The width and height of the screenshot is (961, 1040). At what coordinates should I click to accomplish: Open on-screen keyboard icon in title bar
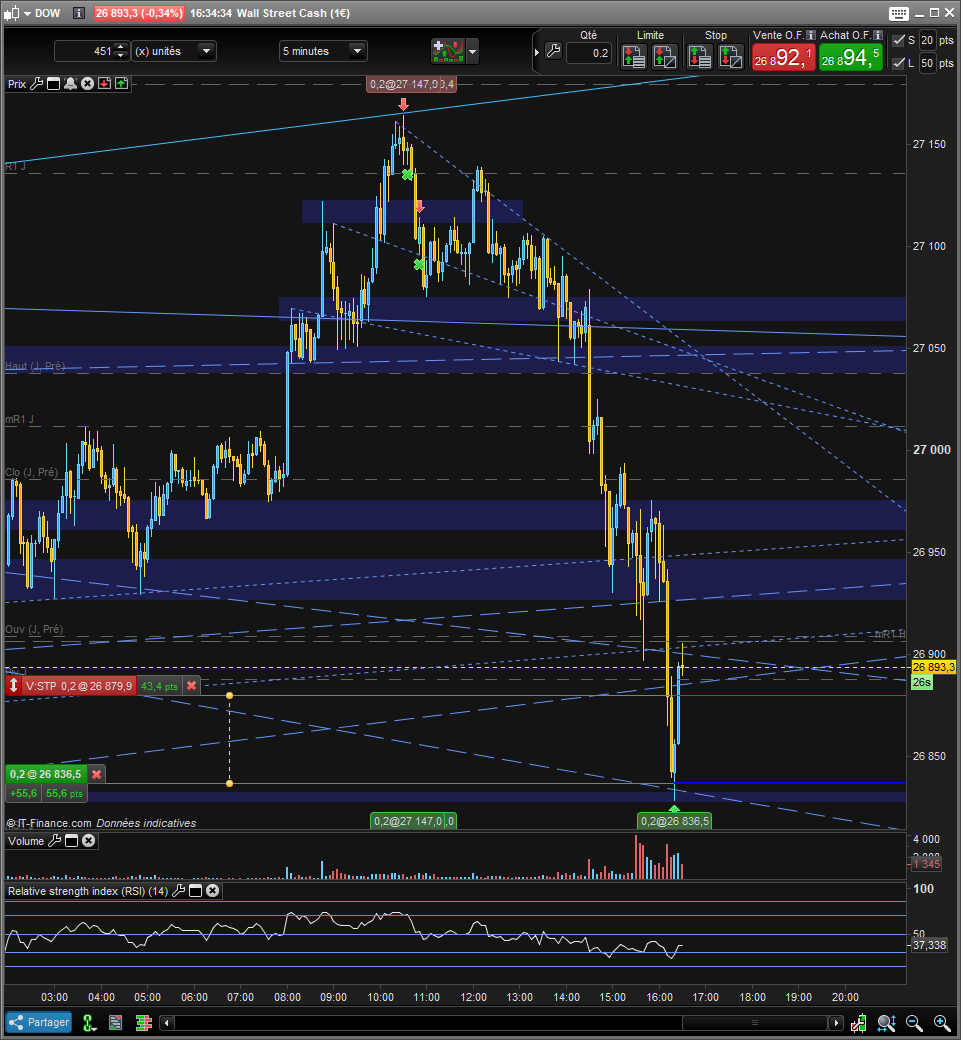(x=899, y=13)
